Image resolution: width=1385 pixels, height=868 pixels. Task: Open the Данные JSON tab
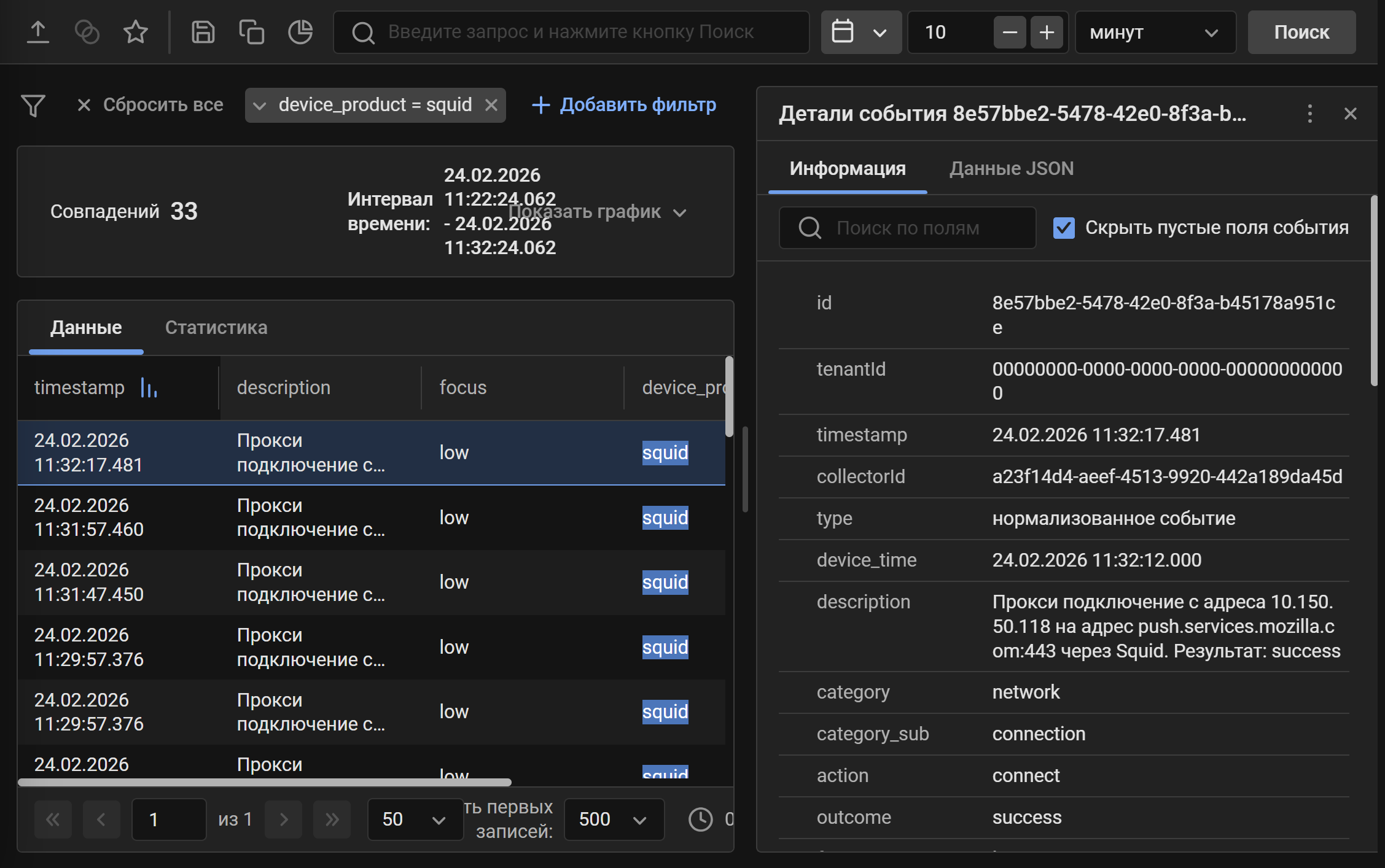[x=1012, y=169]
